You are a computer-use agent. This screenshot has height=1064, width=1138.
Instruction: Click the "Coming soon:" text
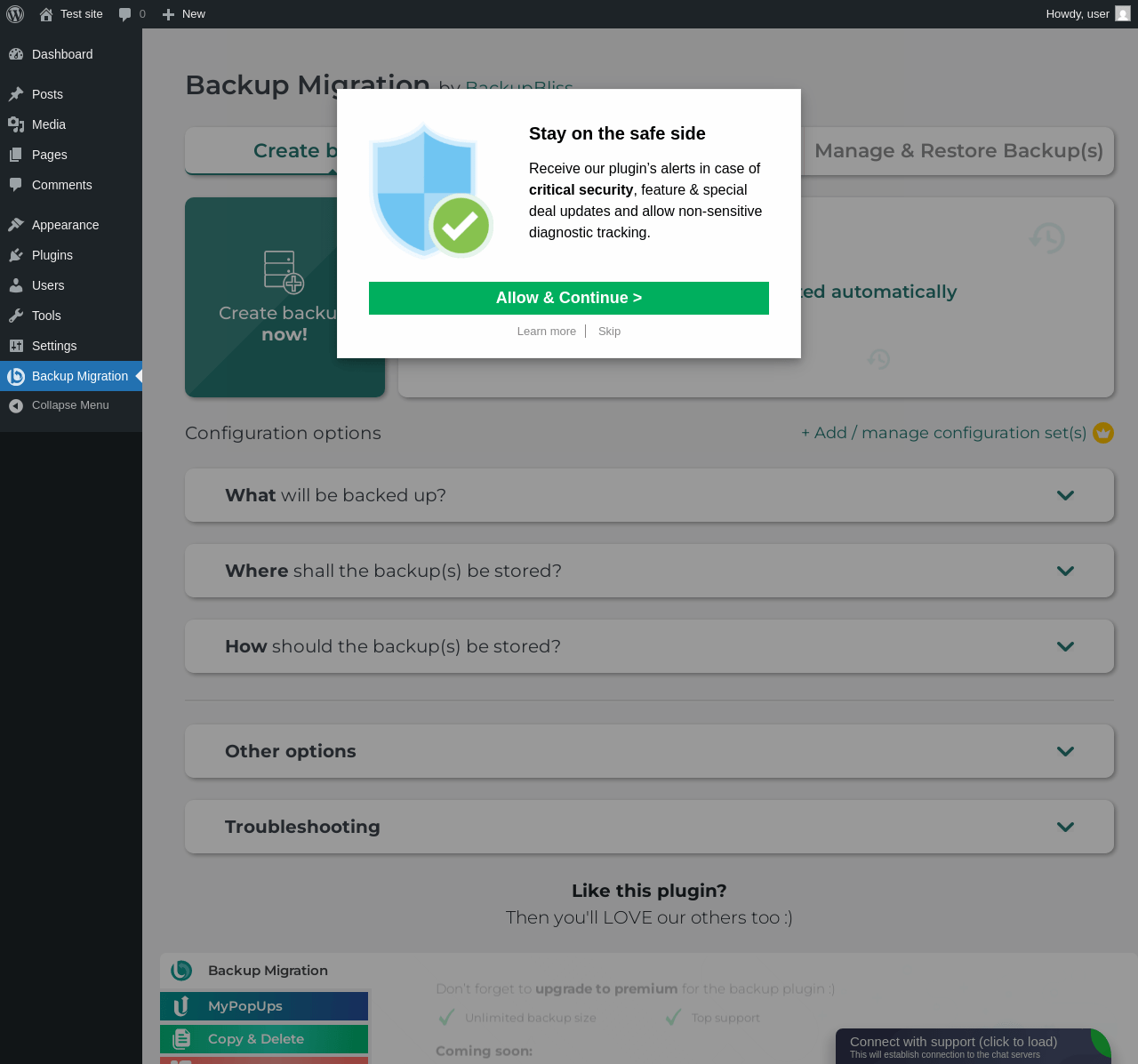(x=484, y=1051)
